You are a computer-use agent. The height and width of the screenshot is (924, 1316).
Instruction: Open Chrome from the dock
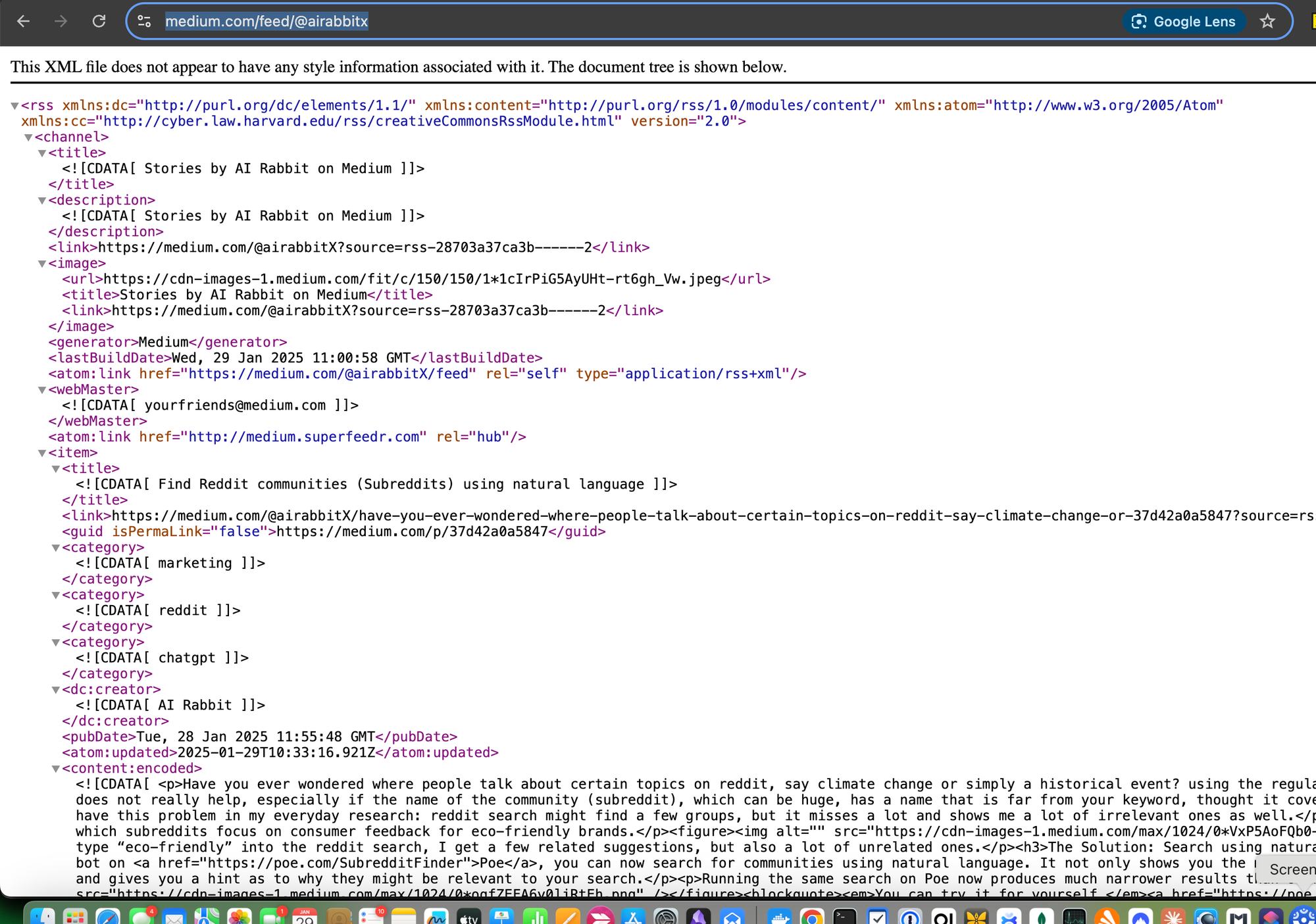tap(812, 916)
